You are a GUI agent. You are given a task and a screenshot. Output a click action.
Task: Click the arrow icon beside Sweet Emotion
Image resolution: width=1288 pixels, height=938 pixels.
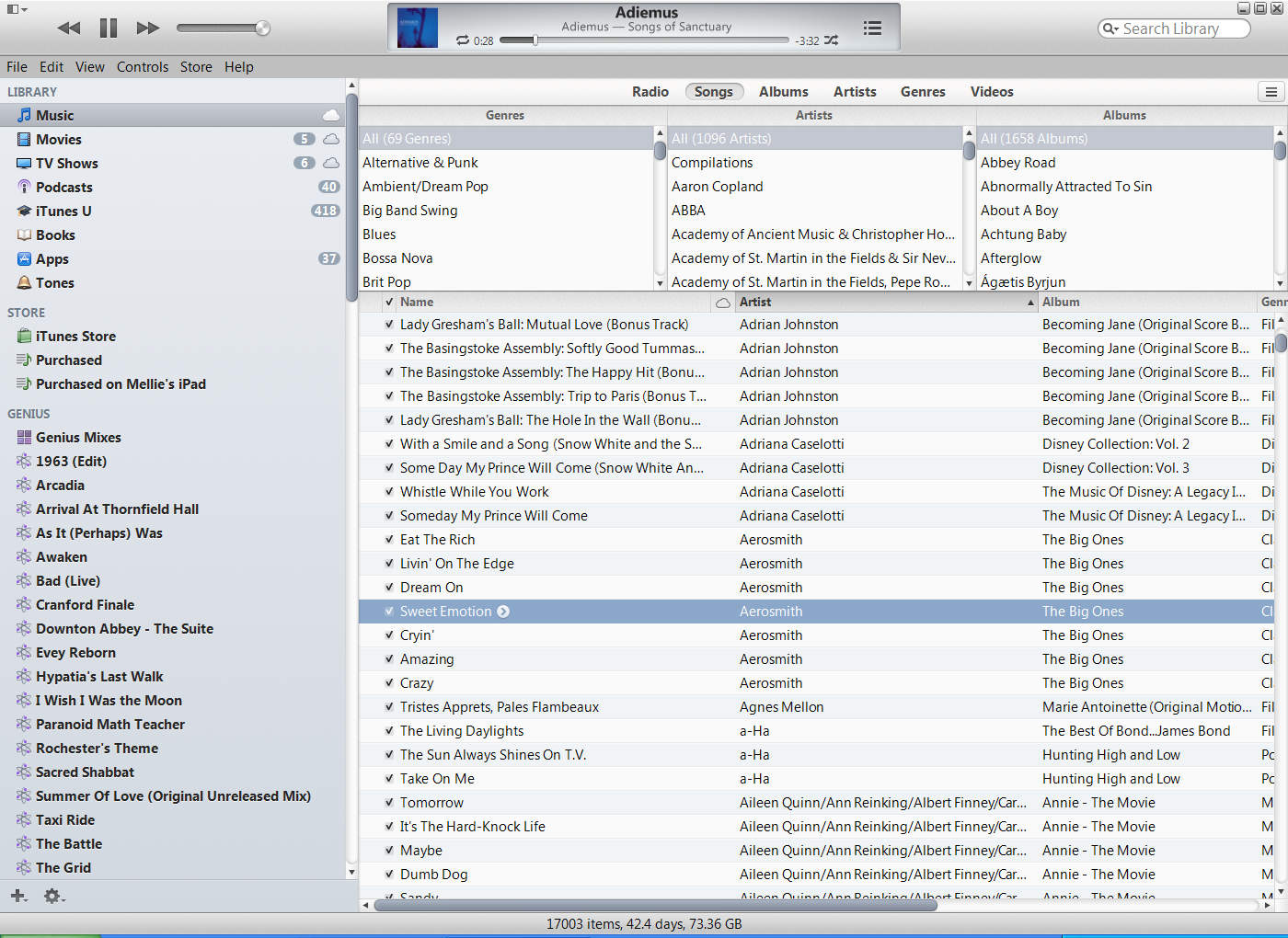tap(503, 612)
